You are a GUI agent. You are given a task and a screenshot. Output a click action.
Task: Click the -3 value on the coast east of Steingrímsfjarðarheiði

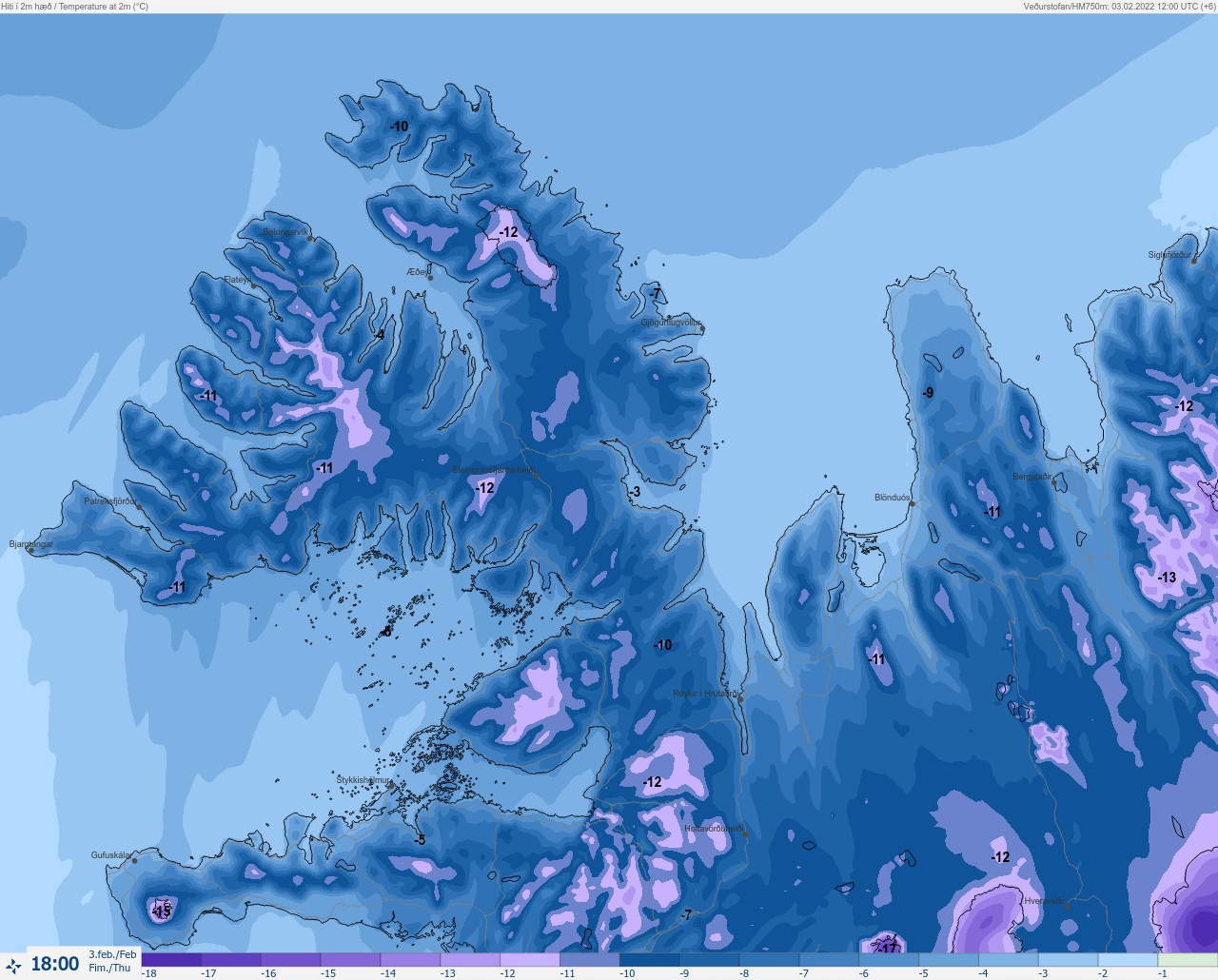coord(636,492)
